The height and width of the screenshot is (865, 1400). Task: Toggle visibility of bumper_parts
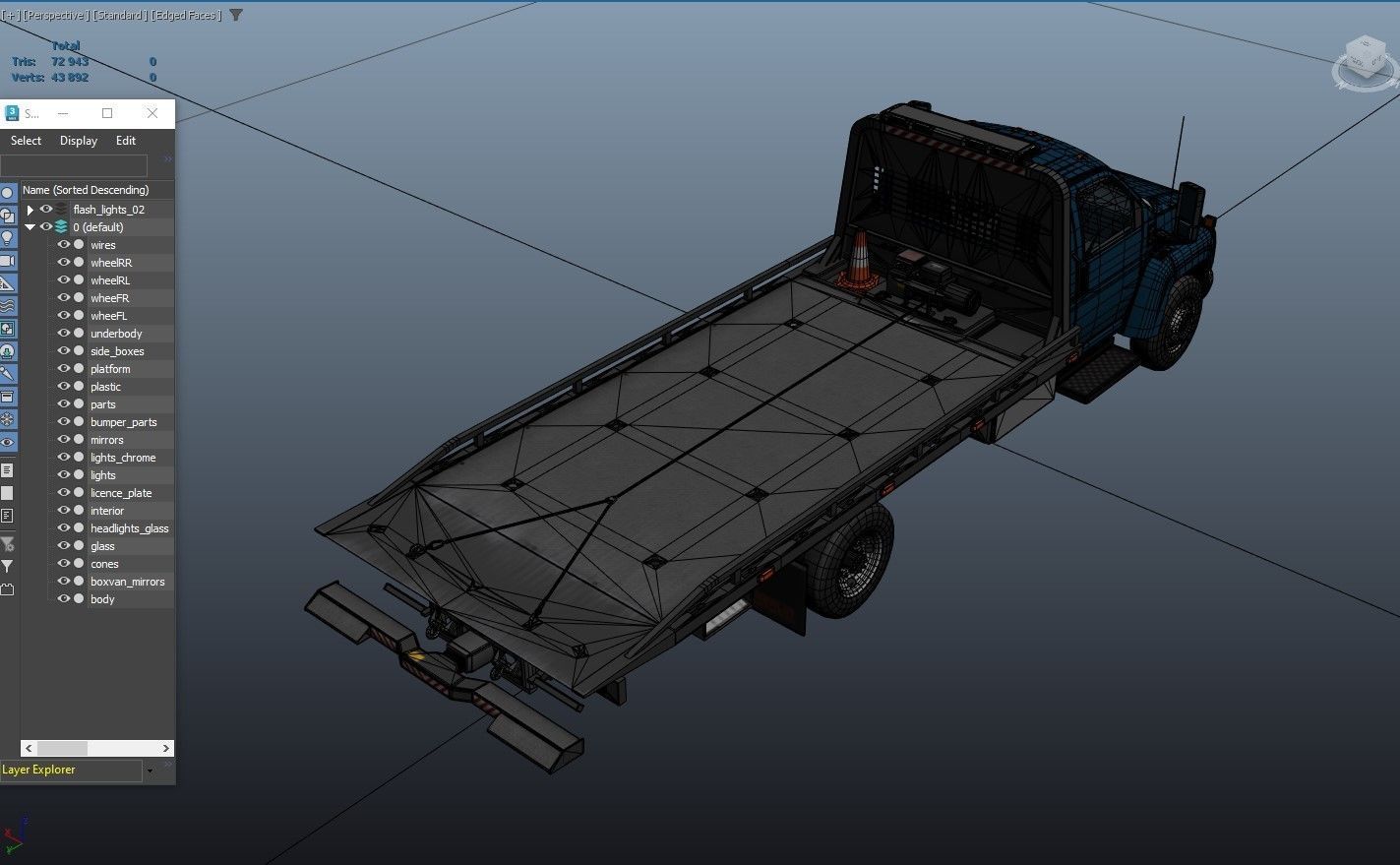coord(64,422)
